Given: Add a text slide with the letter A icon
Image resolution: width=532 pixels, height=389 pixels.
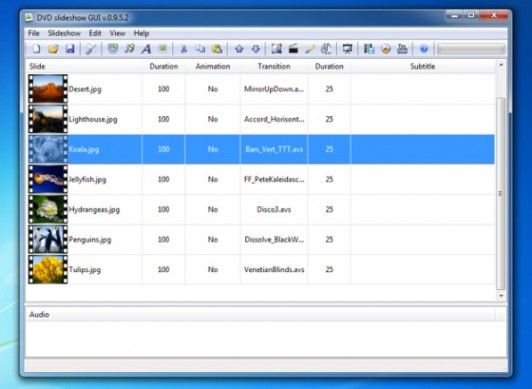Looking at the screenshot, I should tap(146, 49).
